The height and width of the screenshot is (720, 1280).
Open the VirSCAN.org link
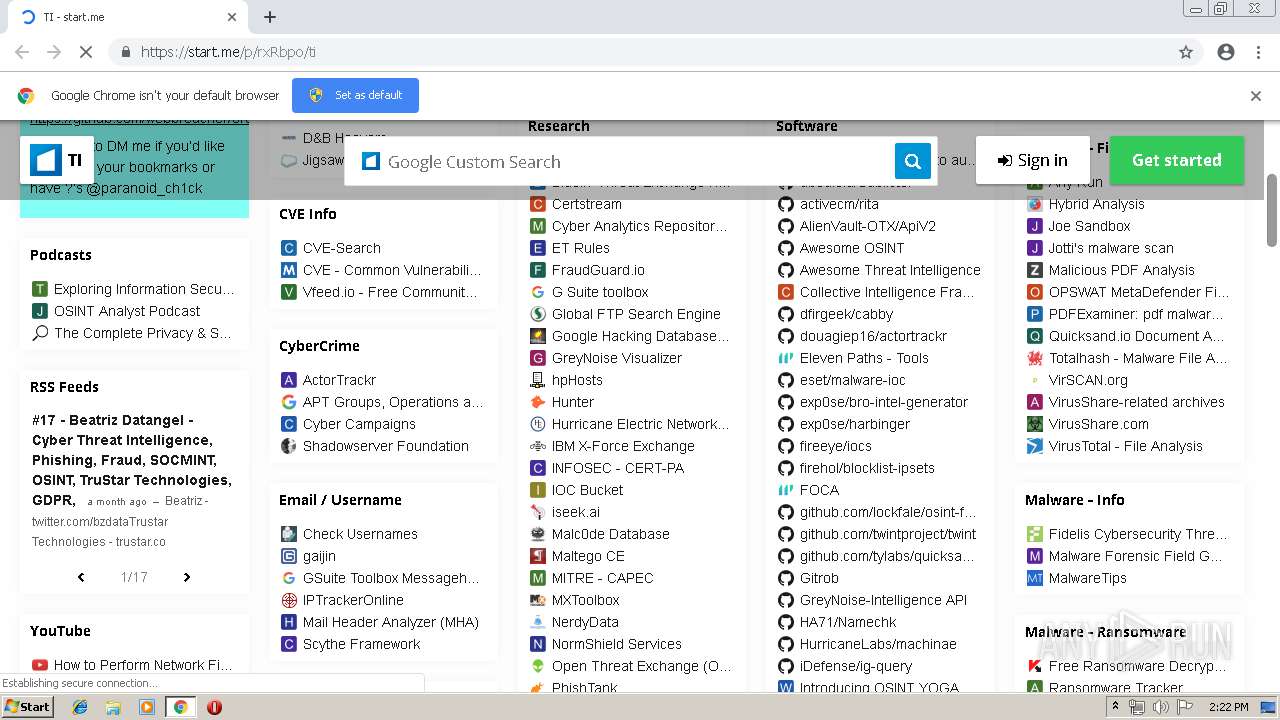pos(1088,380)
